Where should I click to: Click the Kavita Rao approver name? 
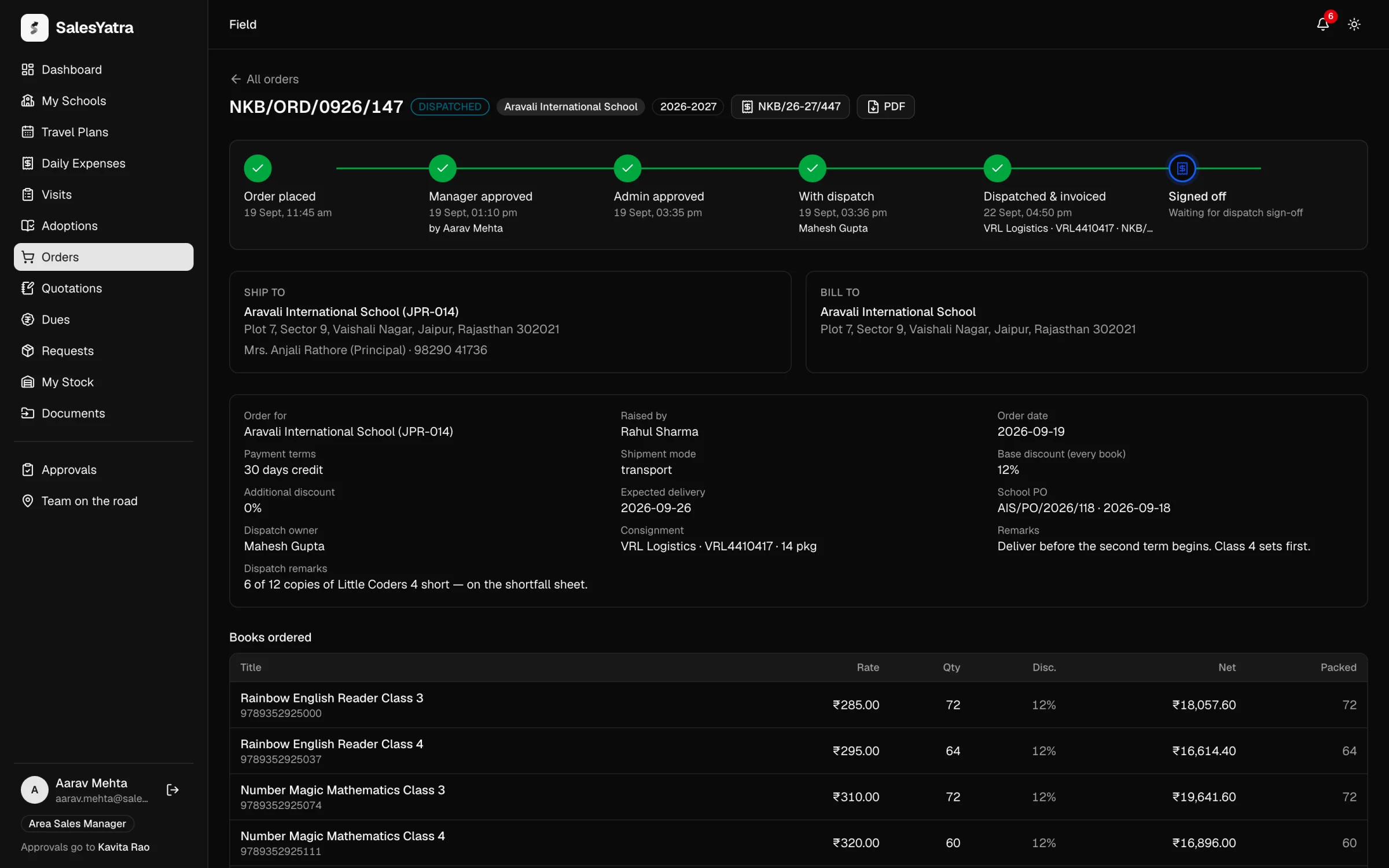124,847
